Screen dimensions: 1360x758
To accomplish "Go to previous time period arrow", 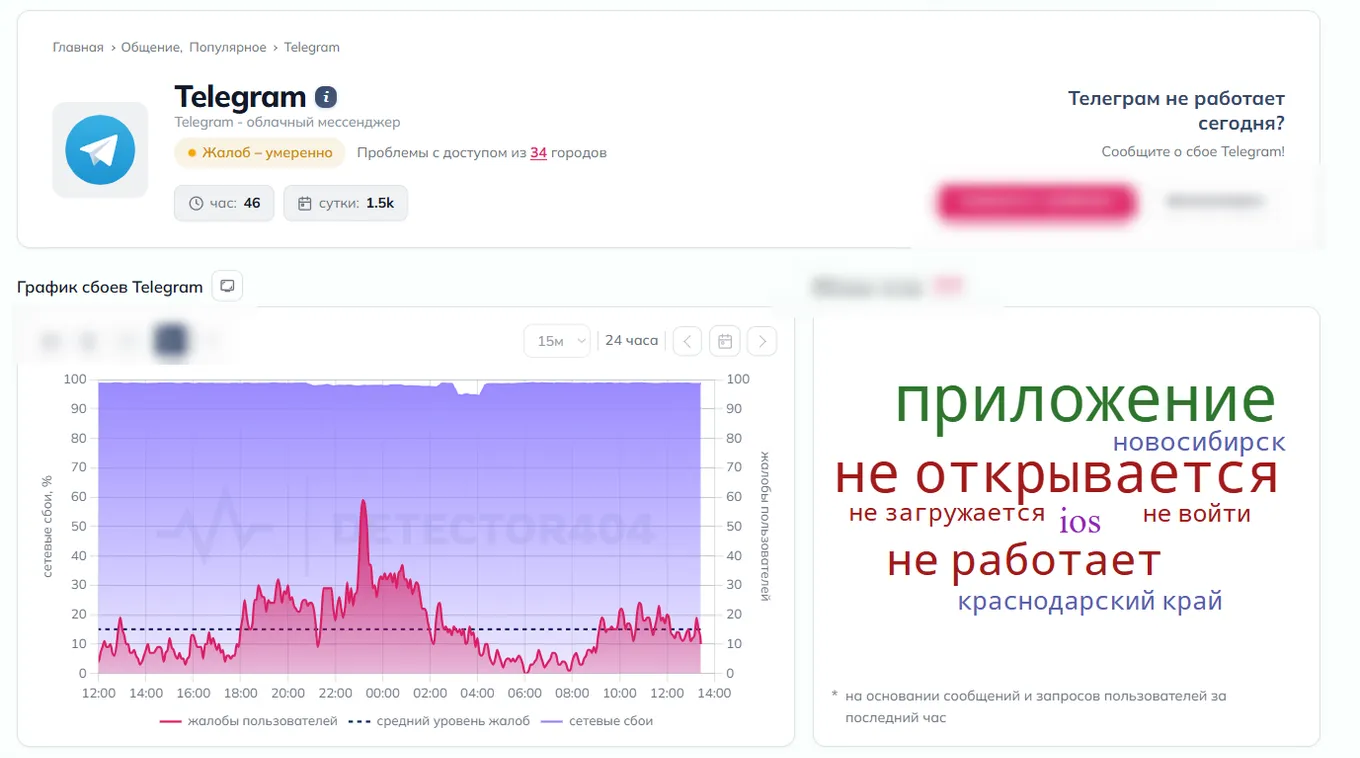I will [687, 341].
